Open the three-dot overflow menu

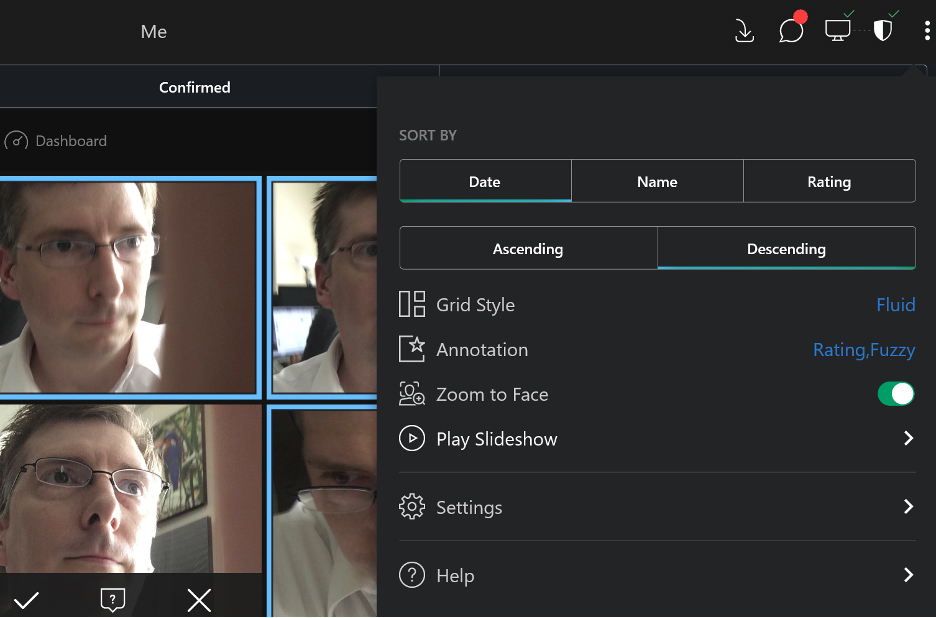pos(927,31)
